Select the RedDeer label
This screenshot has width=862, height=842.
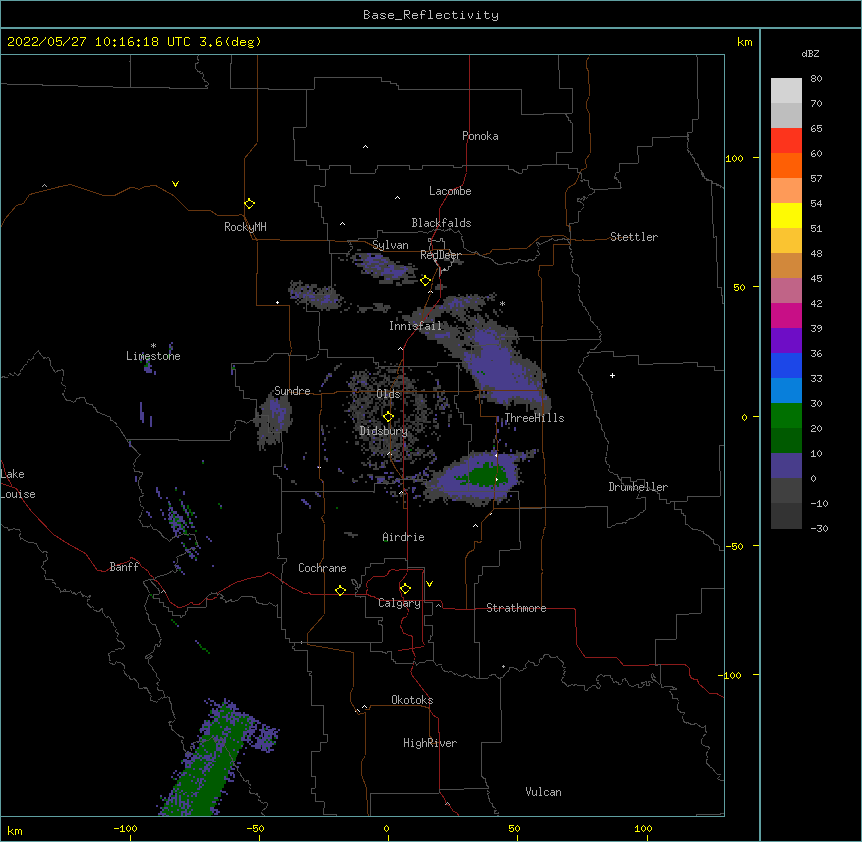pos(440,255)
